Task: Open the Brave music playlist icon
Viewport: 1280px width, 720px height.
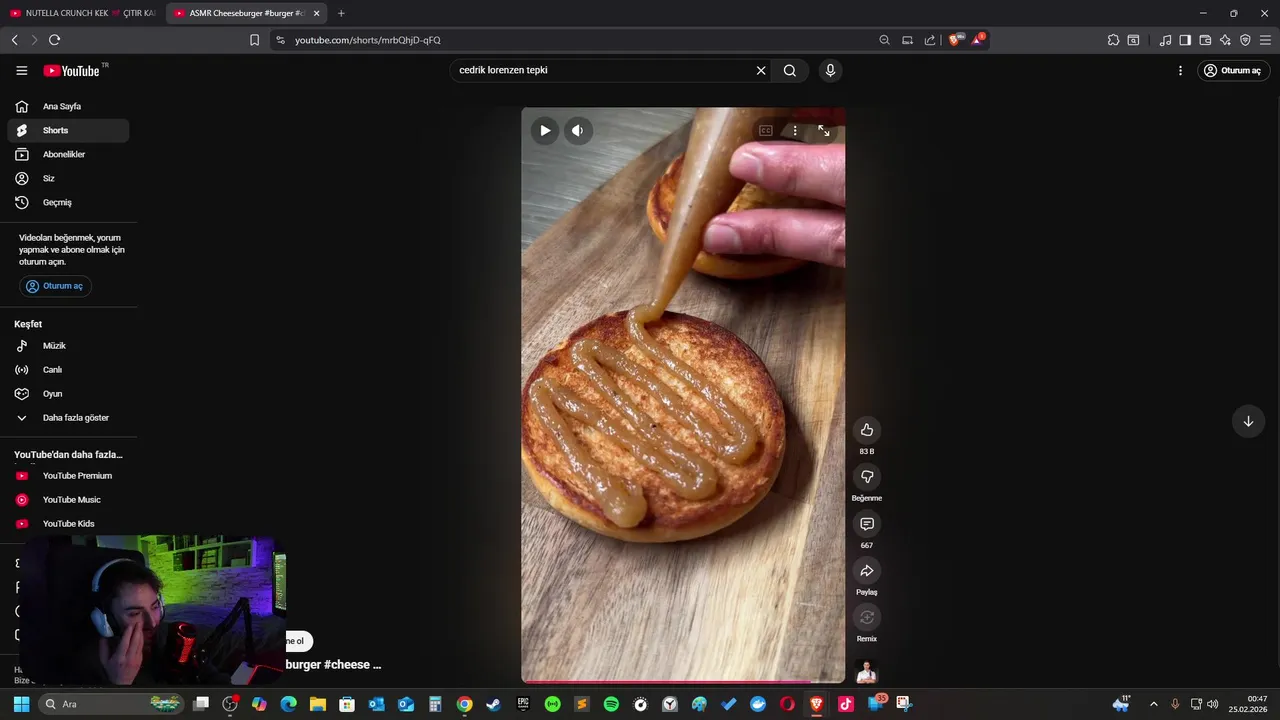Action: pos(1165,40)
